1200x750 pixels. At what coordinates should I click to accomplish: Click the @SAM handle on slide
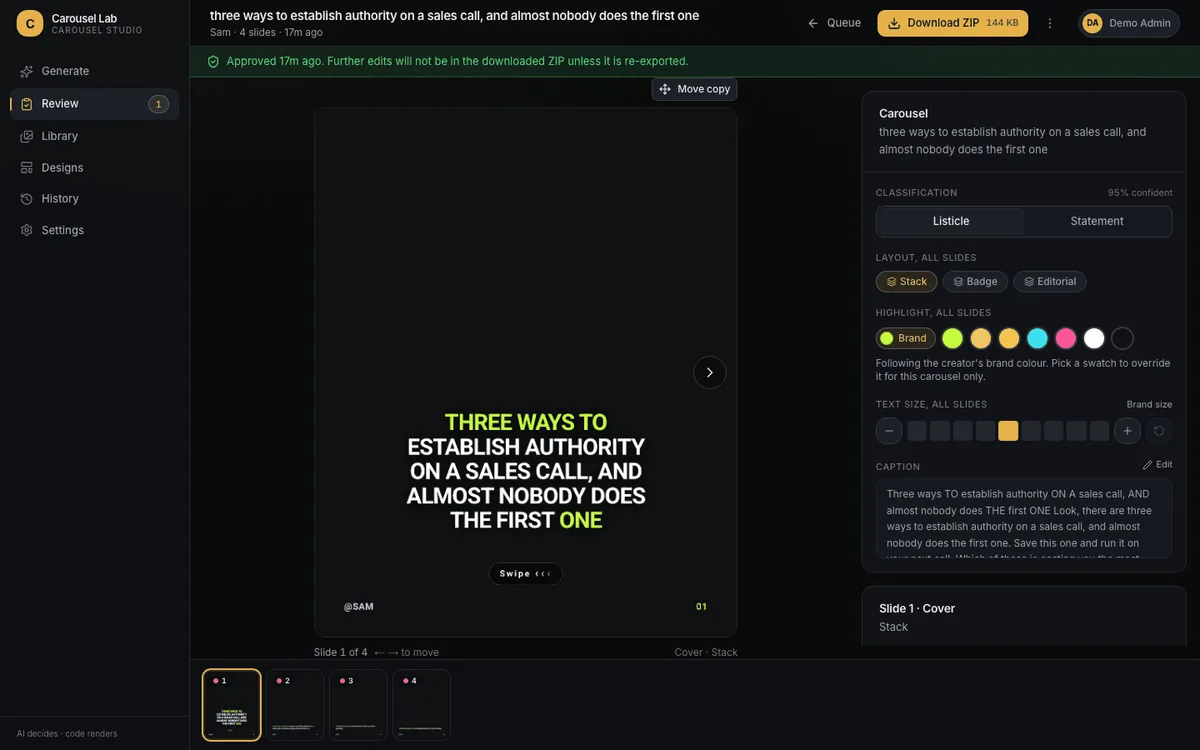[358, 607]
